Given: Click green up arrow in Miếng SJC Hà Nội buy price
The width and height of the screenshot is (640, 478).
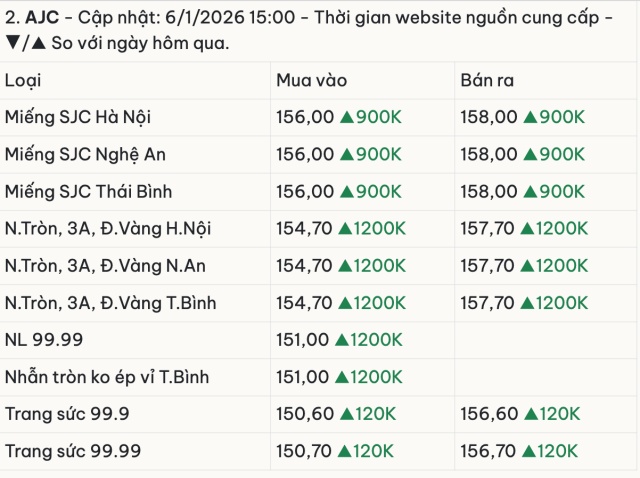Looking at the screenshot, I should pos(347,118).
